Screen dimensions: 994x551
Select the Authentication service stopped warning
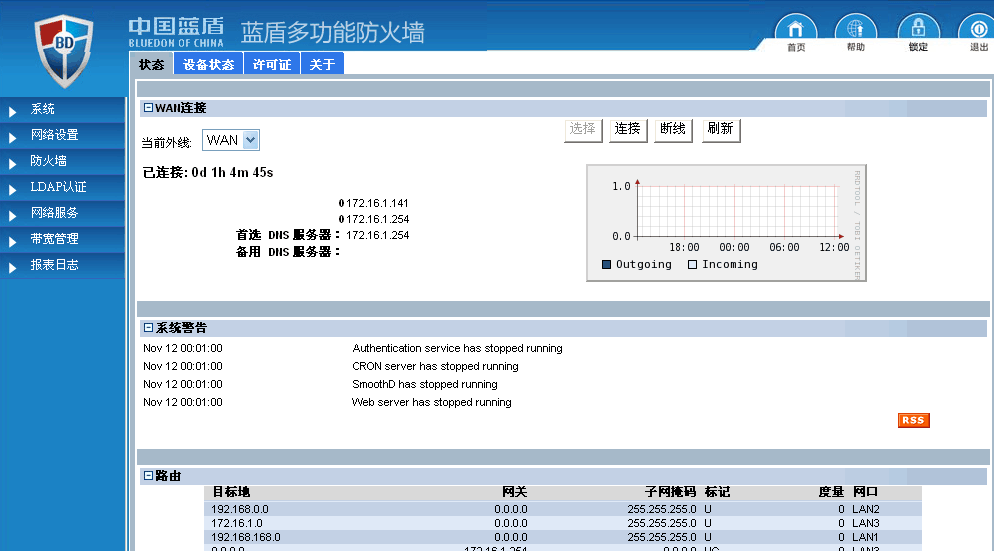(x=457, y=348)
